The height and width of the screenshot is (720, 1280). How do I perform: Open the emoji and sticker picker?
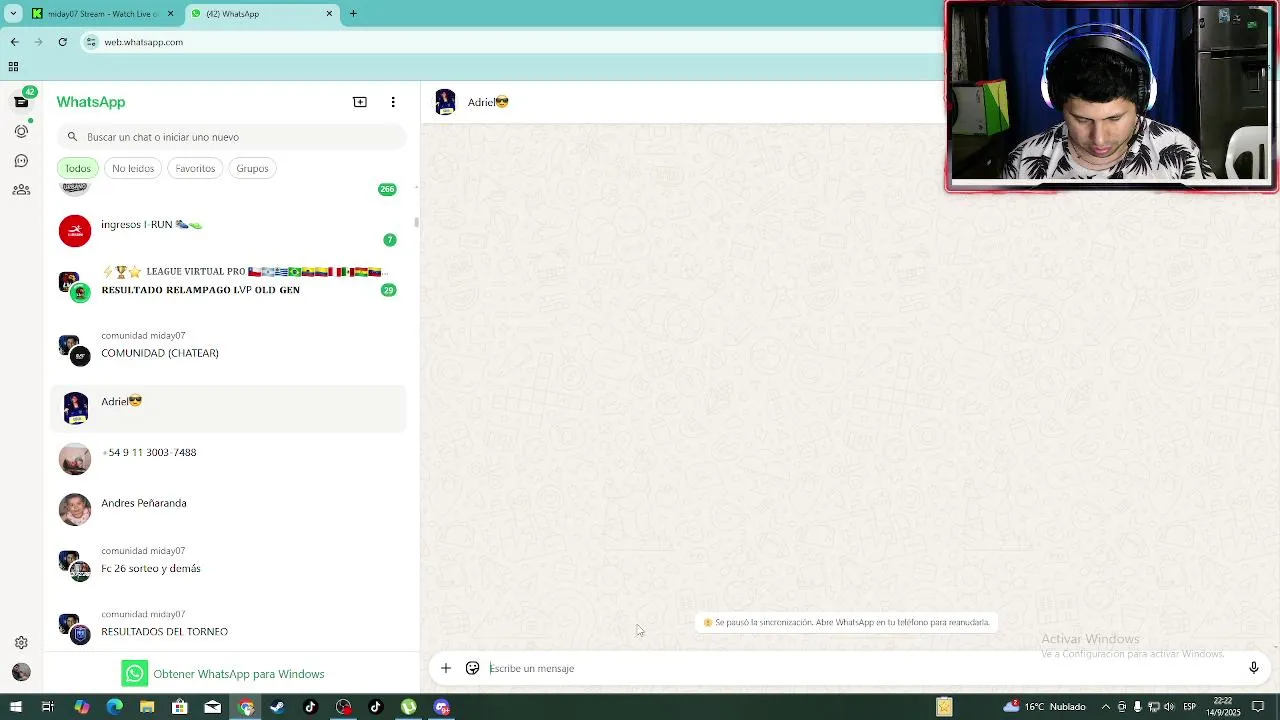point(473,668)
